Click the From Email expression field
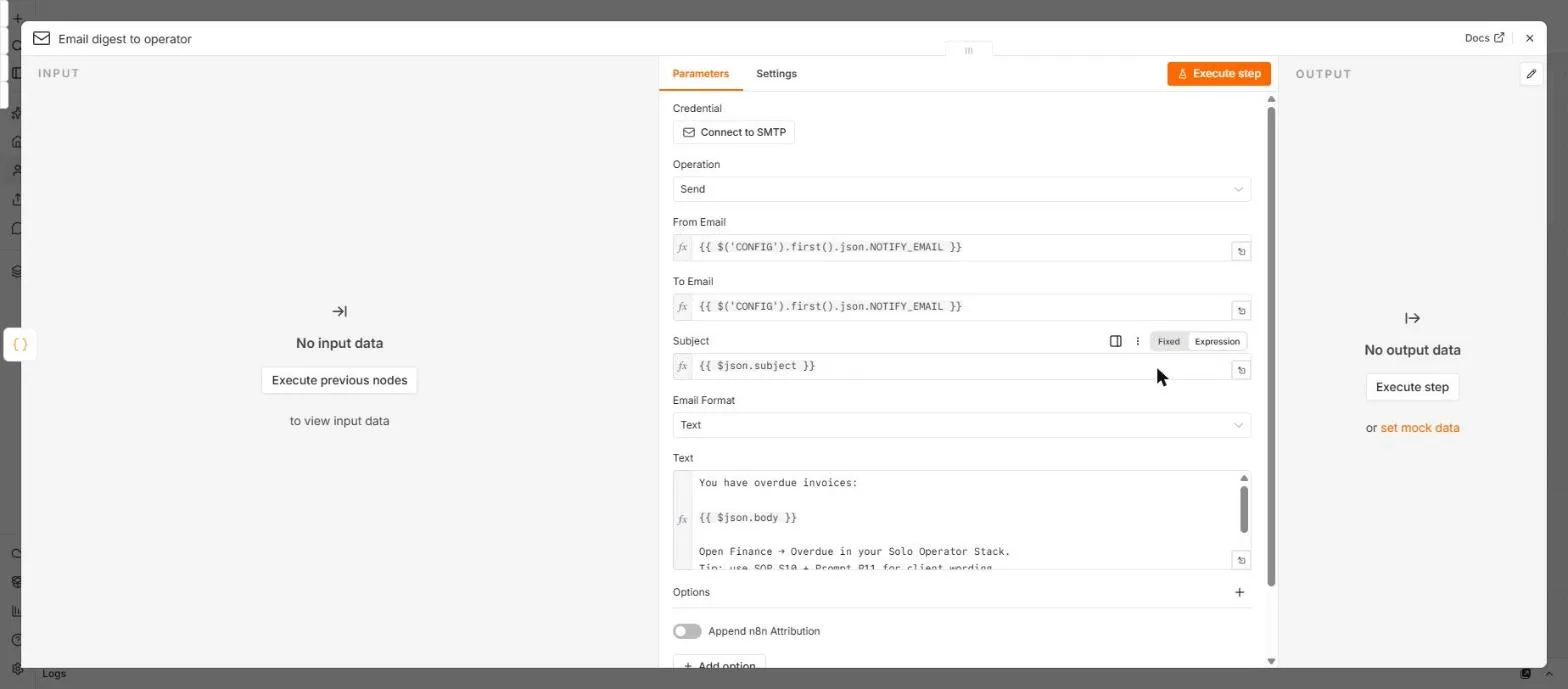This screenshot has width=1568, height=689. [961, 247]
